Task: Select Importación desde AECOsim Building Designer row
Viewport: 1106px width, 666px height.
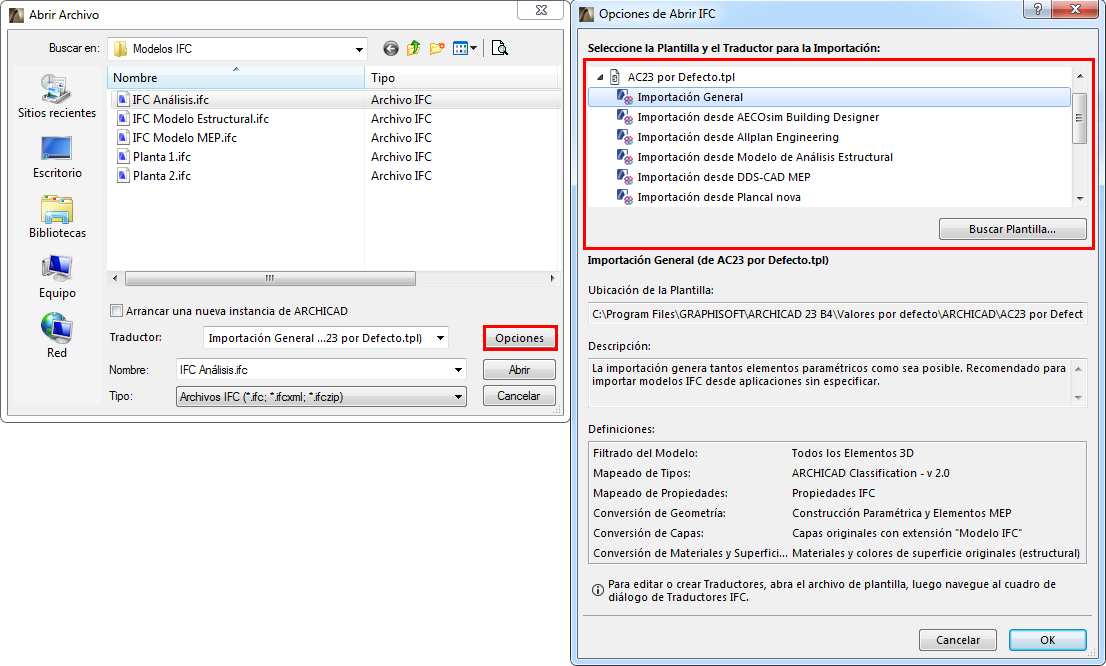Action: coord(830,117)
